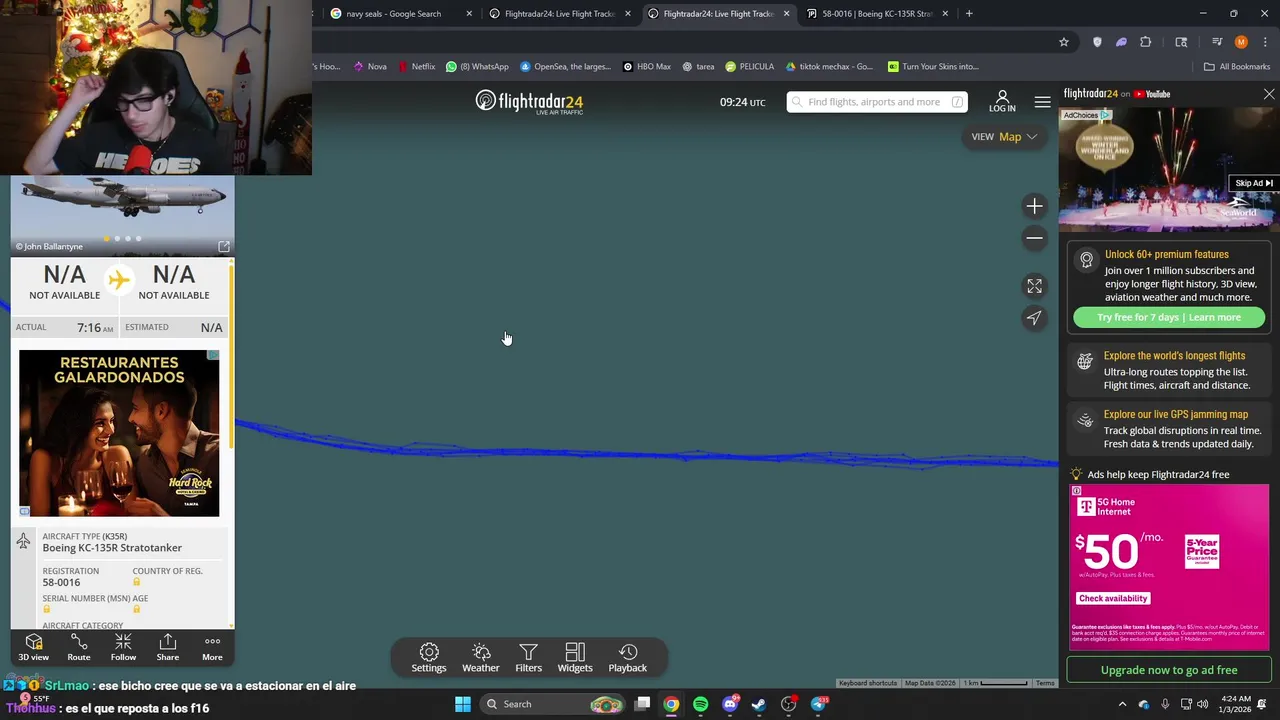Toggle fullscreen map mode

tap(1034, 286)
